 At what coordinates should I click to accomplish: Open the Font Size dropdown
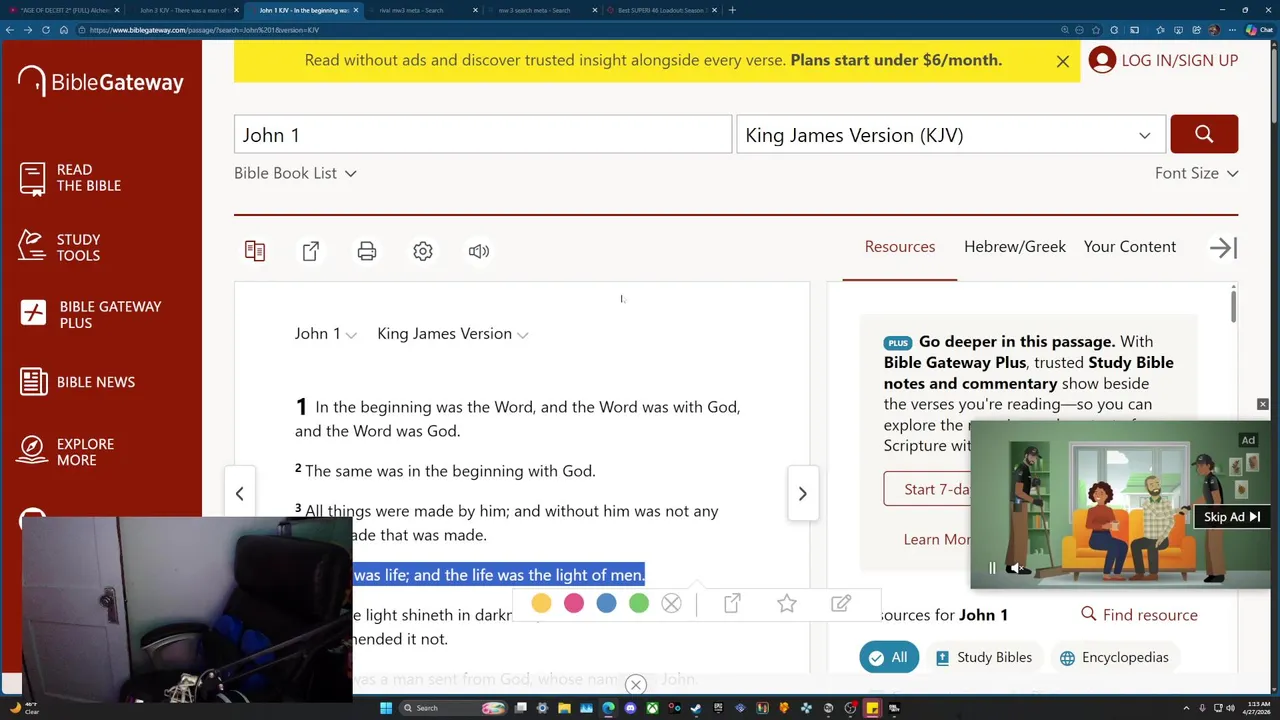coord(1196,173)
